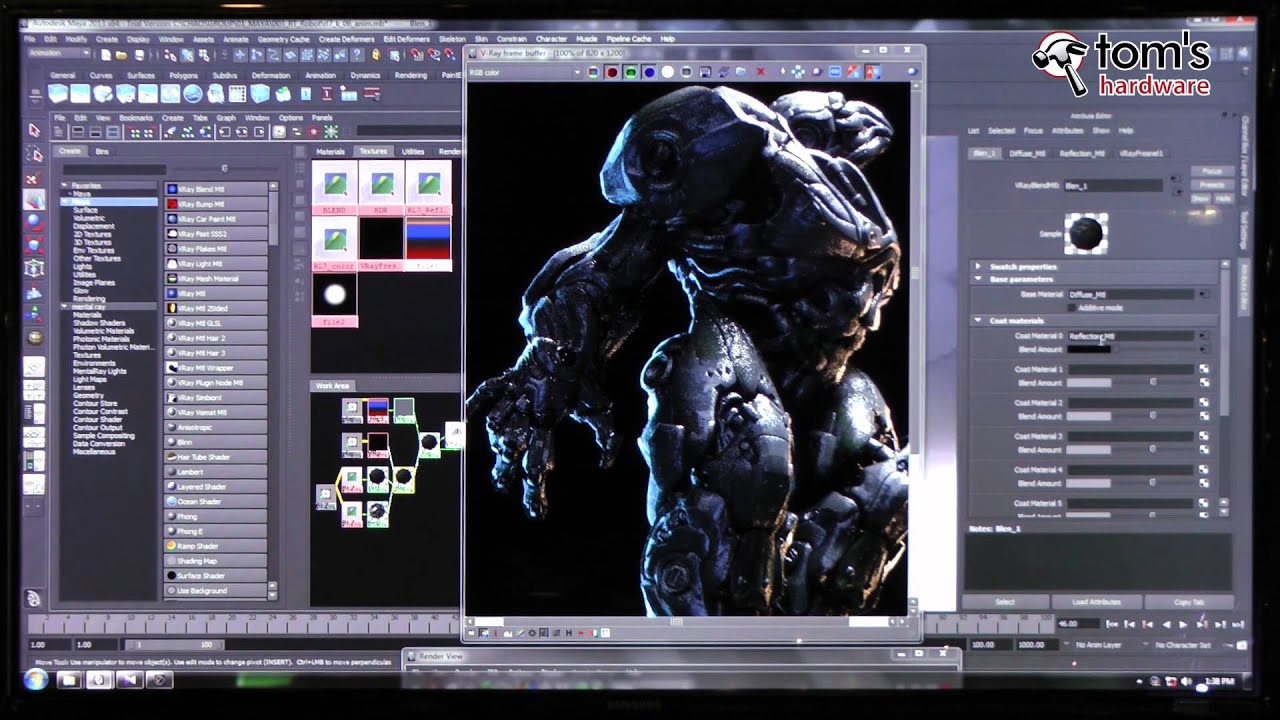
Task: Activate the Lasso selection tool
Action: click(34, 154)
